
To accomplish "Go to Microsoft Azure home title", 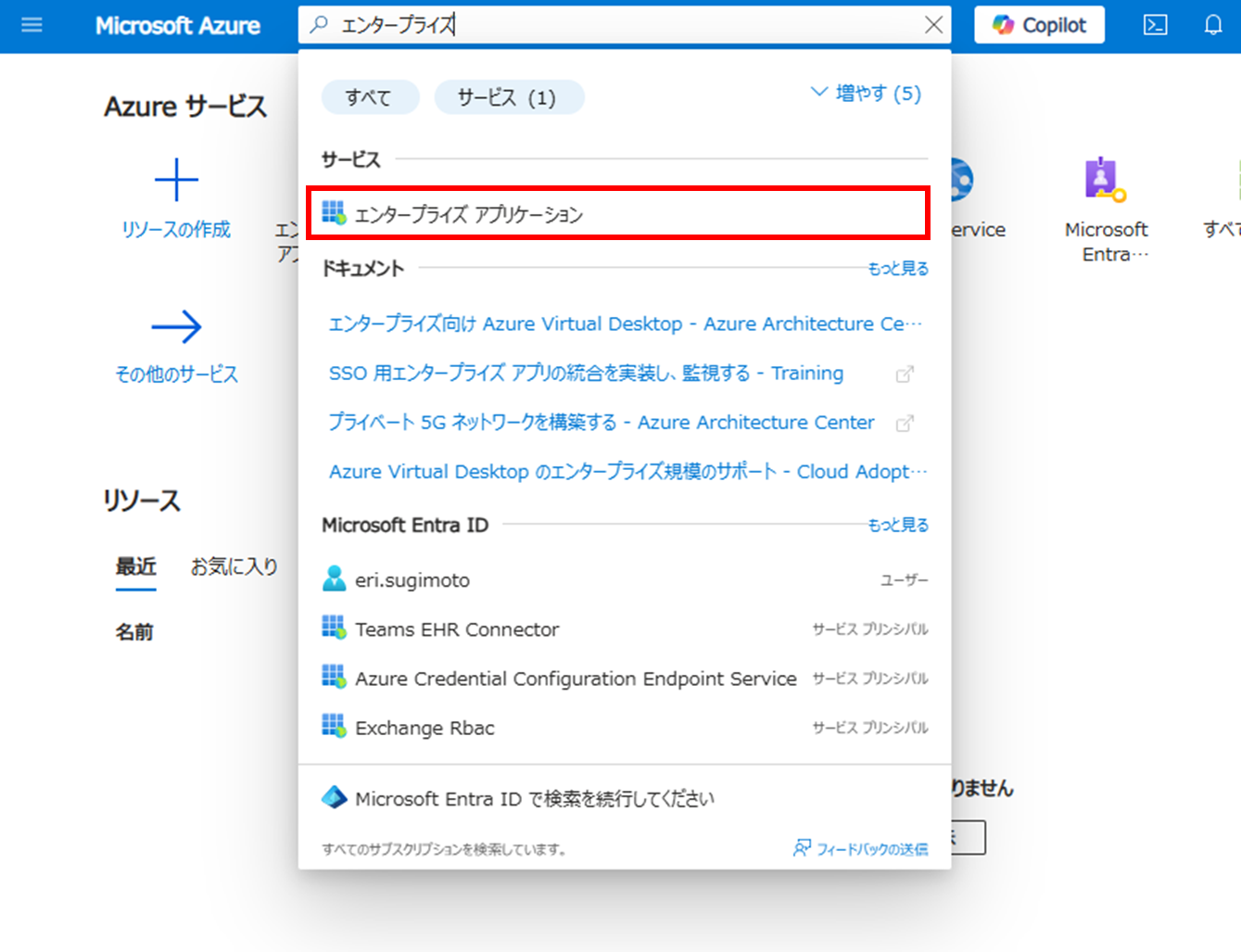I will [x=178, y=25].
